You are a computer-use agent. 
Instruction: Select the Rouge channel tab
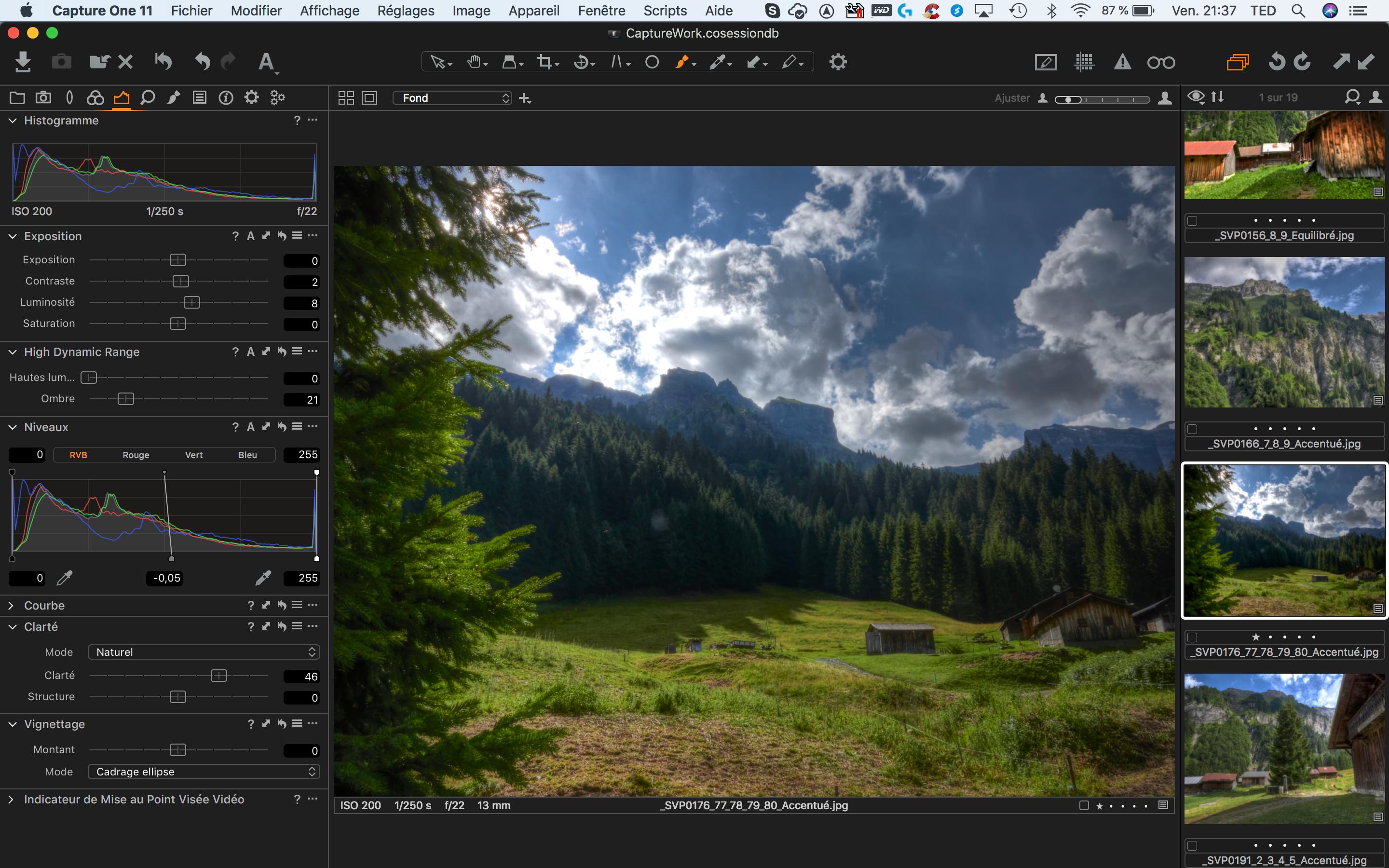136,455
